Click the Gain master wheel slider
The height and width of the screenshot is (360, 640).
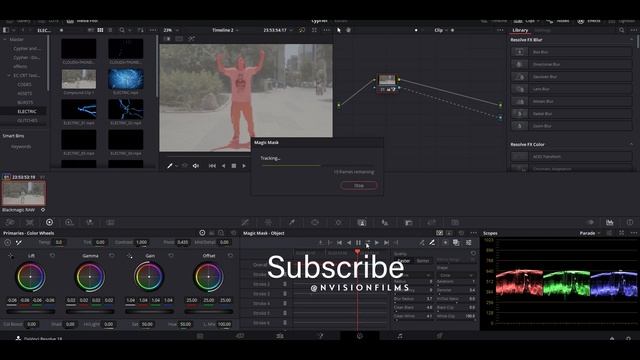(149, 311)
